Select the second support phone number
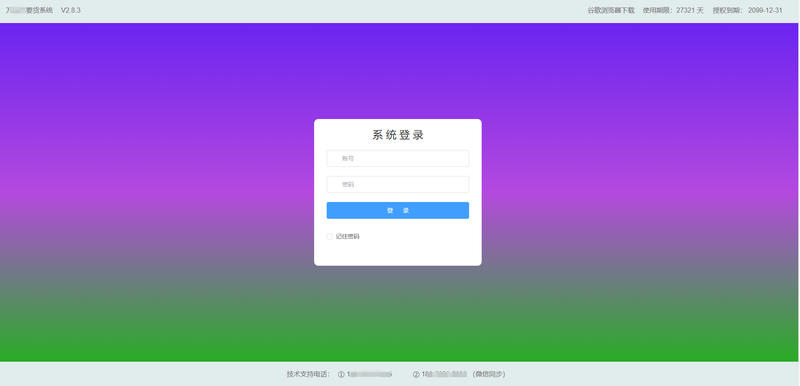The height and width of the screenshot is (386, 800). [444, 374]
